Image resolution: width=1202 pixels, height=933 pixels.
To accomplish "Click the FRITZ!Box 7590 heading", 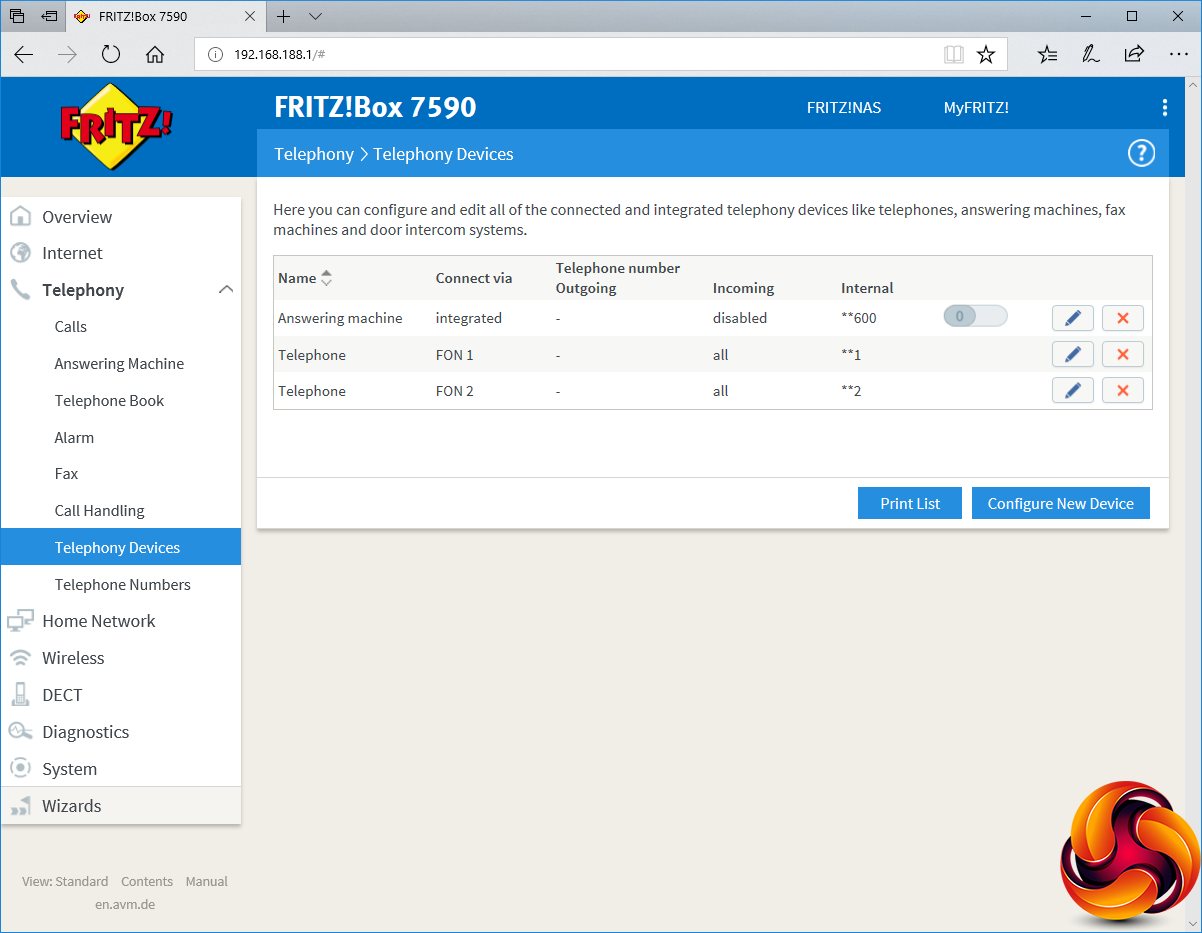I will (x=375, y=107).
